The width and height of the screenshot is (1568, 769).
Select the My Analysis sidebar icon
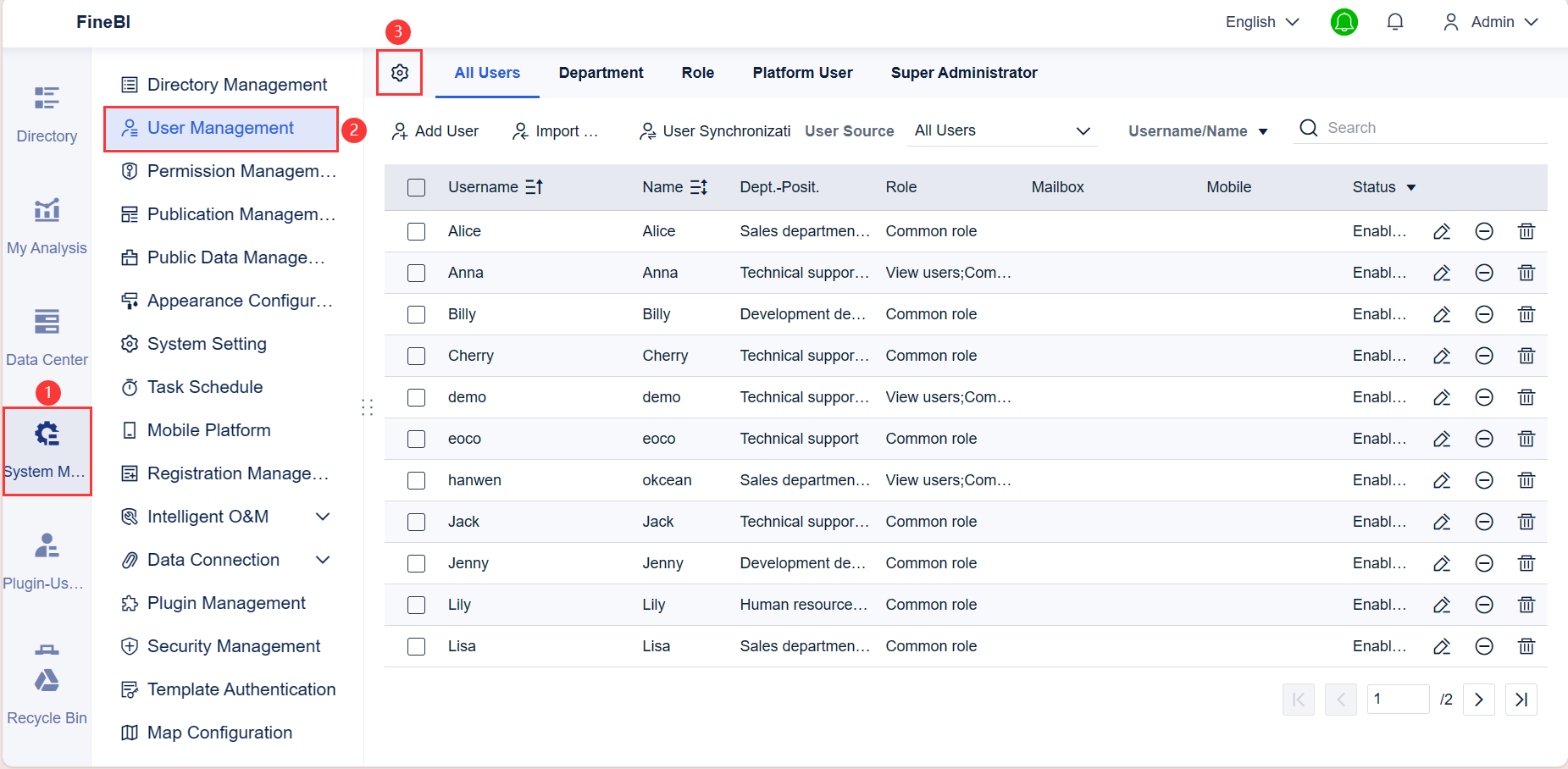[x=47, y=223]
